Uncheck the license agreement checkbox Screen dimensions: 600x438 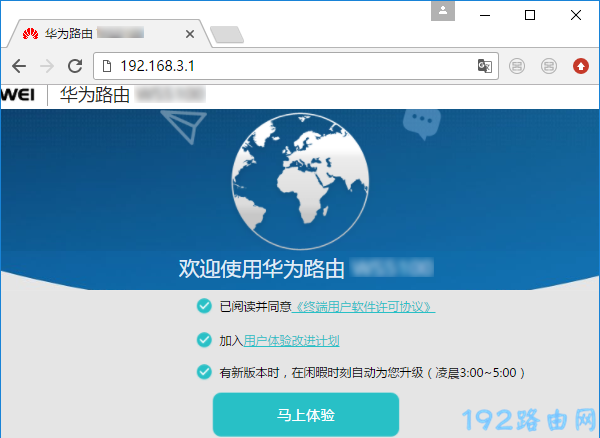pyautogui.click(x=204, y=307)
